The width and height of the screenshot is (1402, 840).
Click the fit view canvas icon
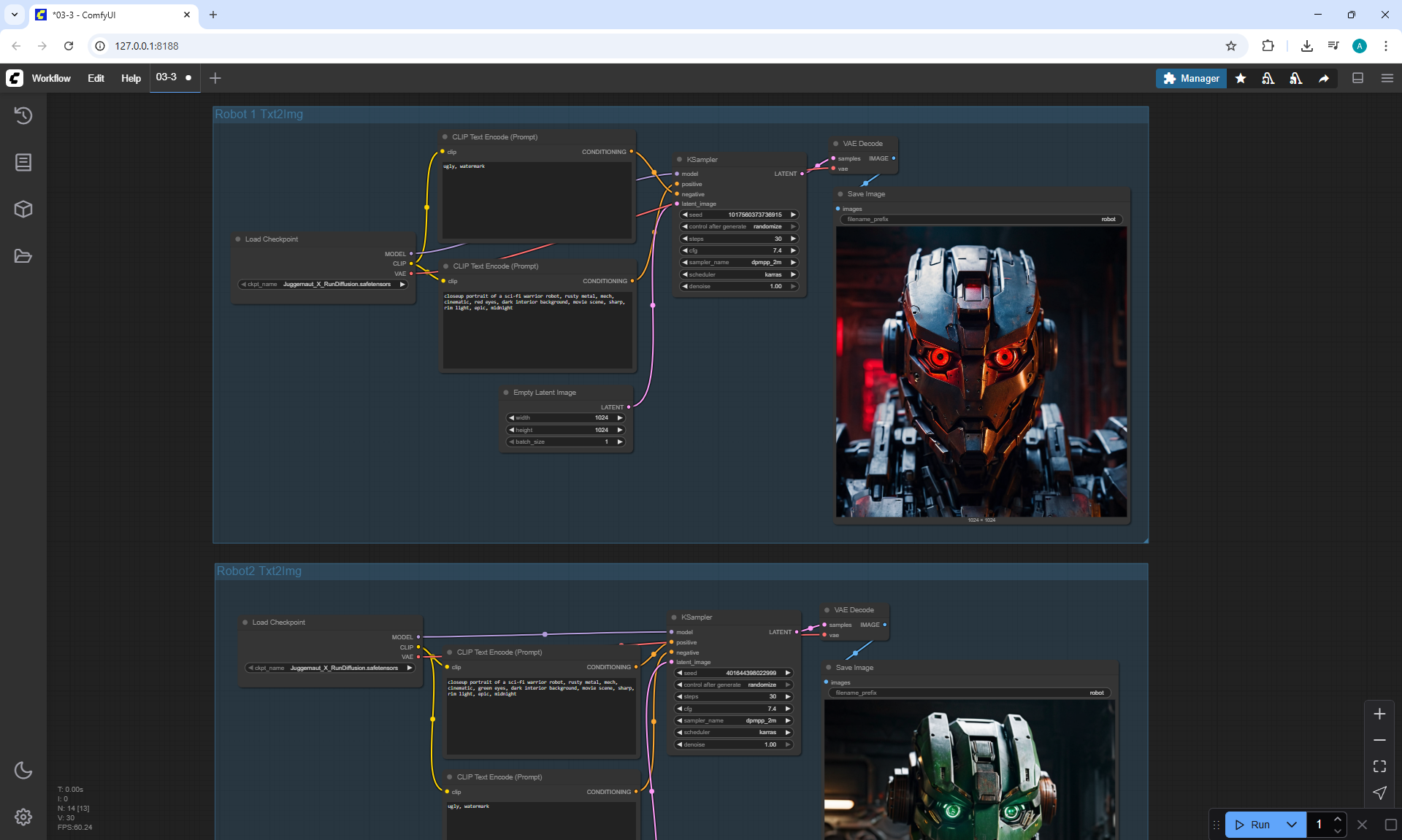(x=1379, y=766)
